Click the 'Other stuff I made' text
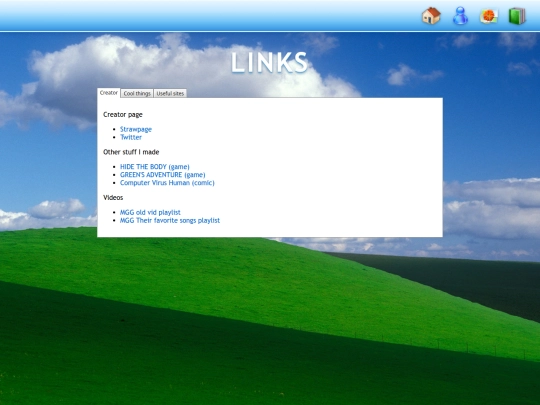Image resolution: width=540 pixels, height=405 pixels. click(131, 152)
